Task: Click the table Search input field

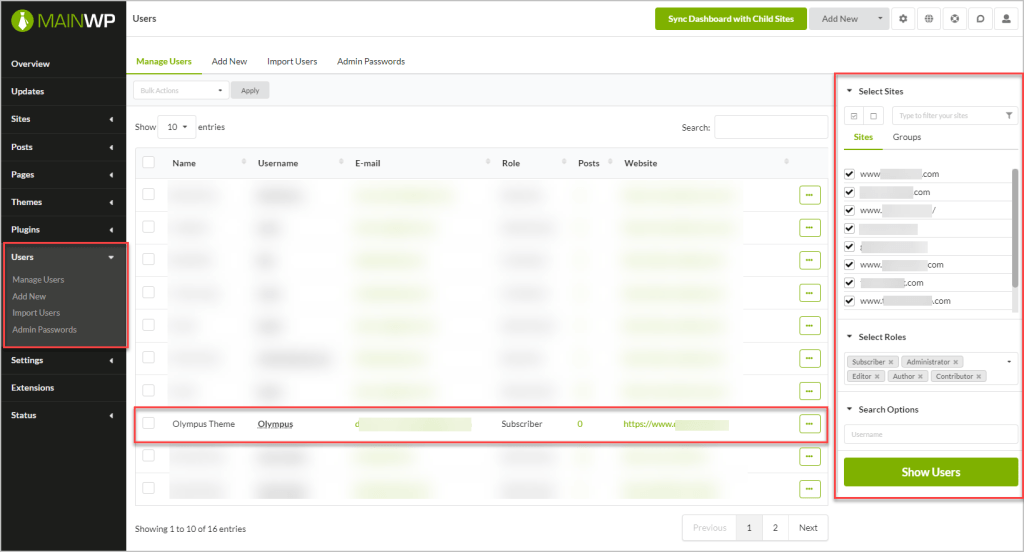Action: pyautogui.click(x=771, y=127)
